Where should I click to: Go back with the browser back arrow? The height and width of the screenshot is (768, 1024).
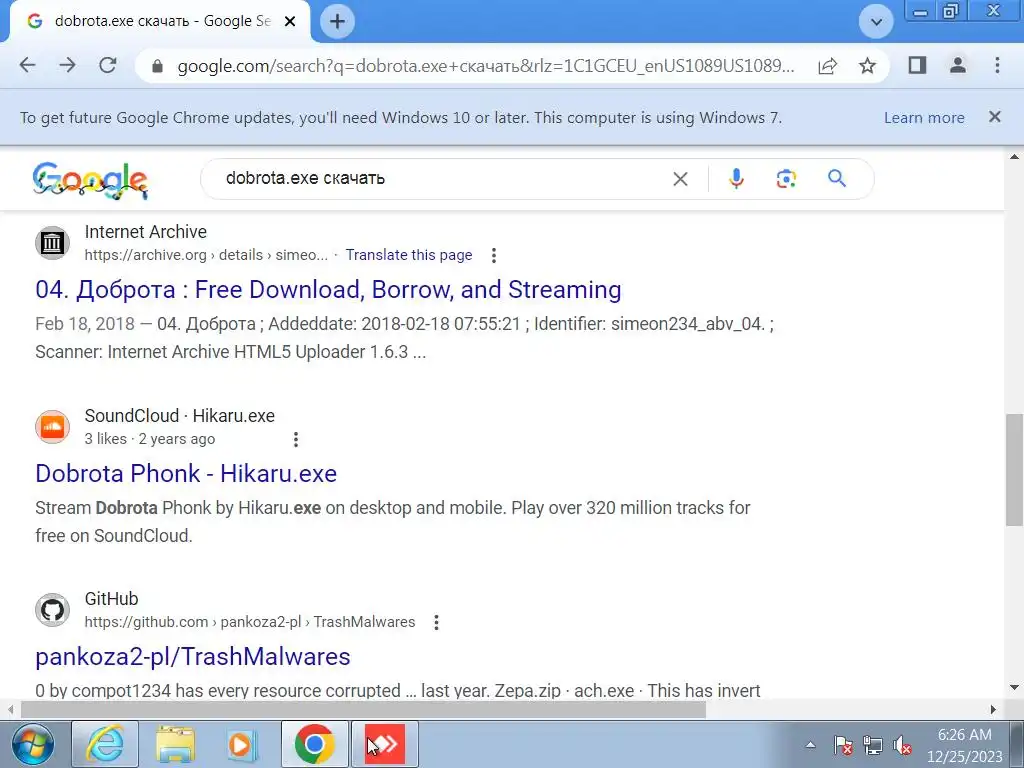pos(27,65)
